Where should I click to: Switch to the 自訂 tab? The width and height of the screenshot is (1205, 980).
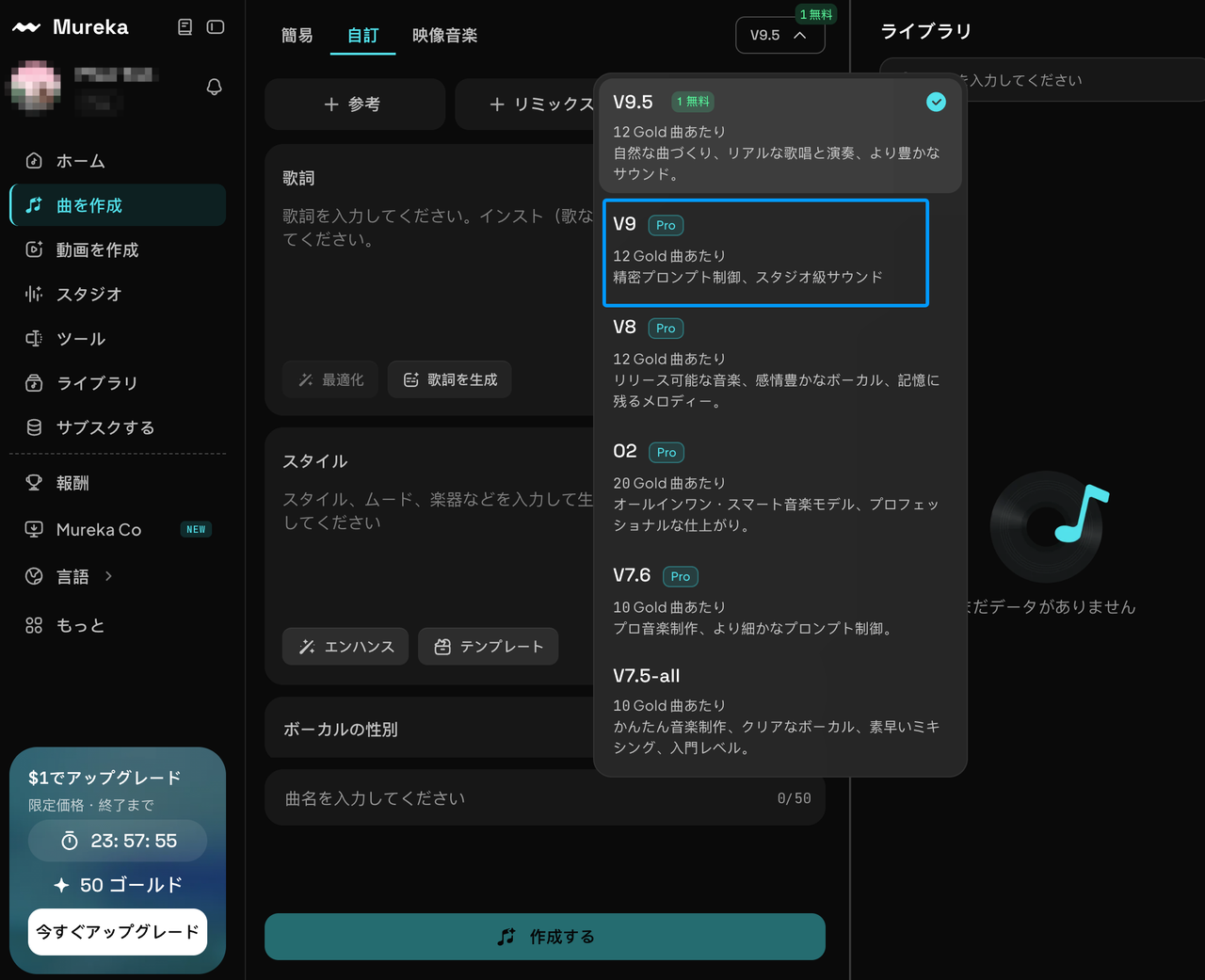coord(363,36)
